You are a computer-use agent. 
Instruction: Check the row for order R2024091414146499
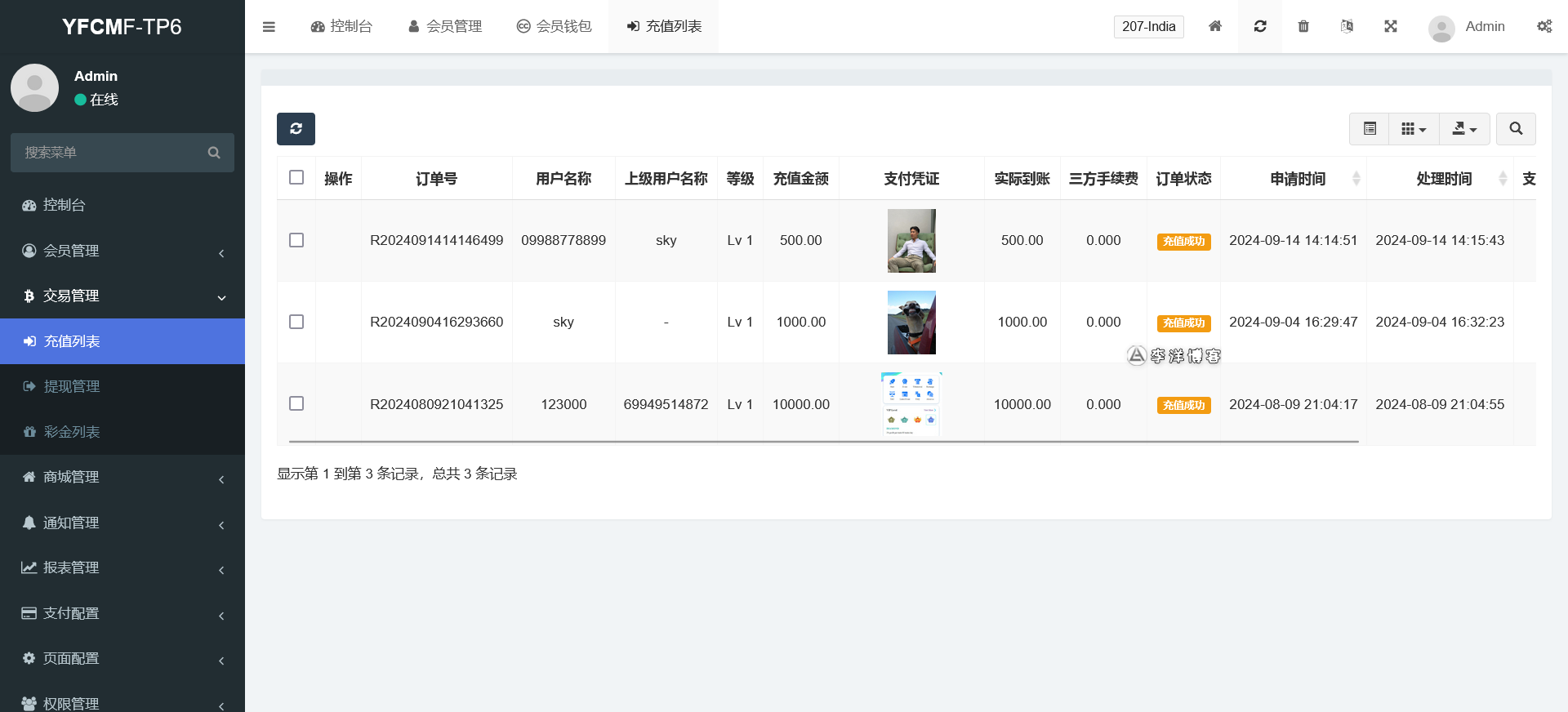(296, 240)
